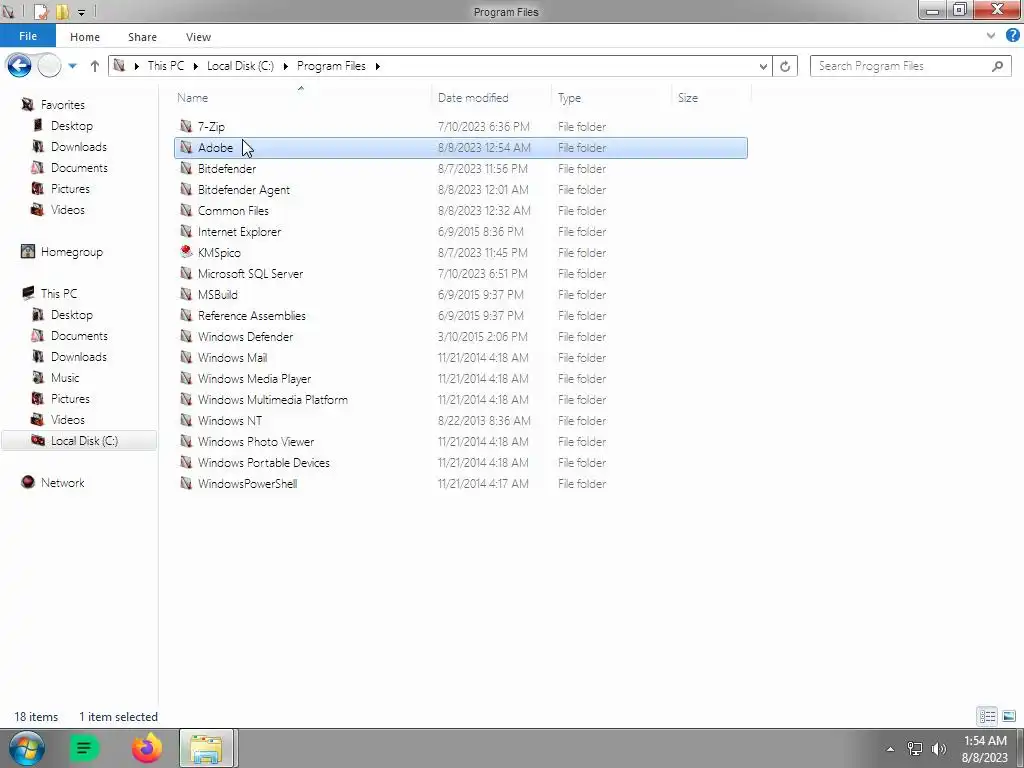The image size is (1024, 768).
Task: Select Local Disk (C:) in sidebar
Action: [x=79, y=441]
